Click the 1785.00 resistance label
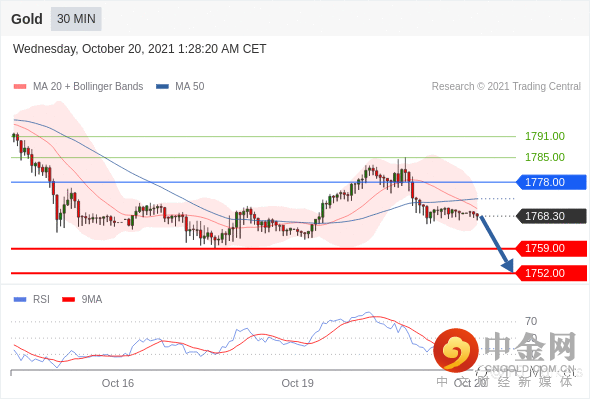The image size is (590, 400). click(x=545, y=157)
